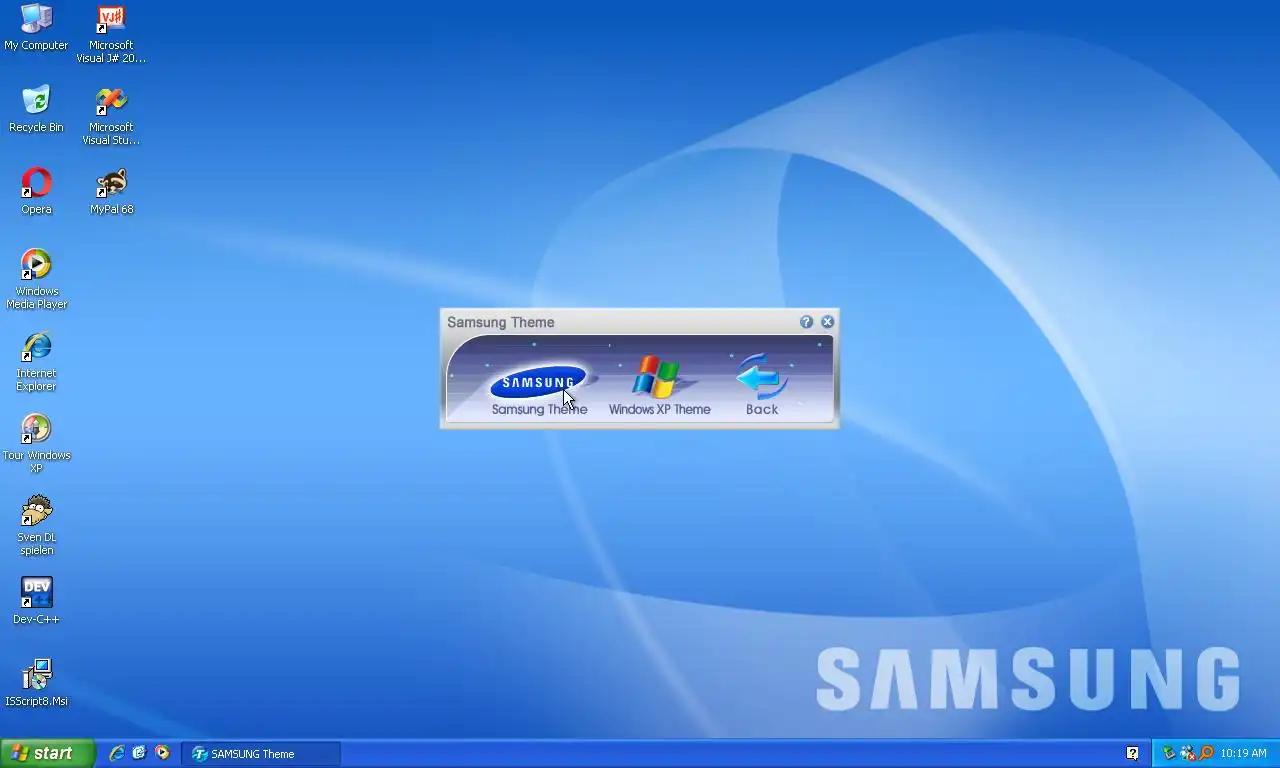1280x768 pixels.
Task: Open help in Samsung Theme dialog
Action: 806,322
